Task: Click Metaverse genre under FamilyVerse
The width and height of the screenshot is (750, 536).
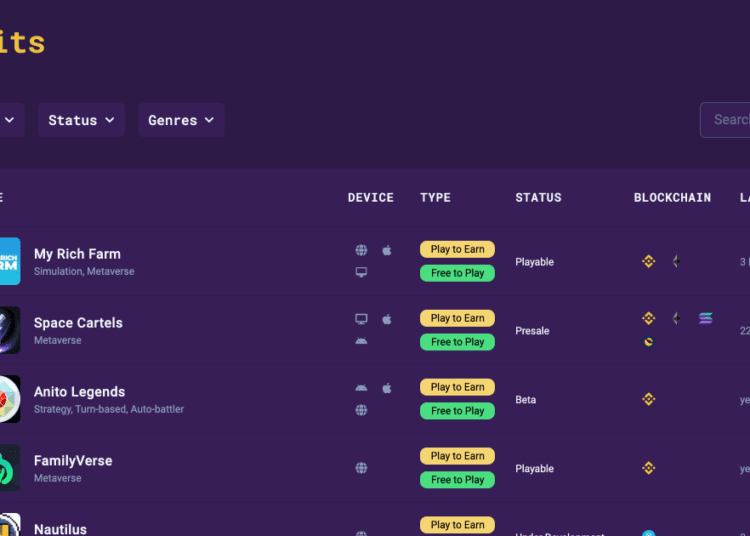Action: click(57, 478)
